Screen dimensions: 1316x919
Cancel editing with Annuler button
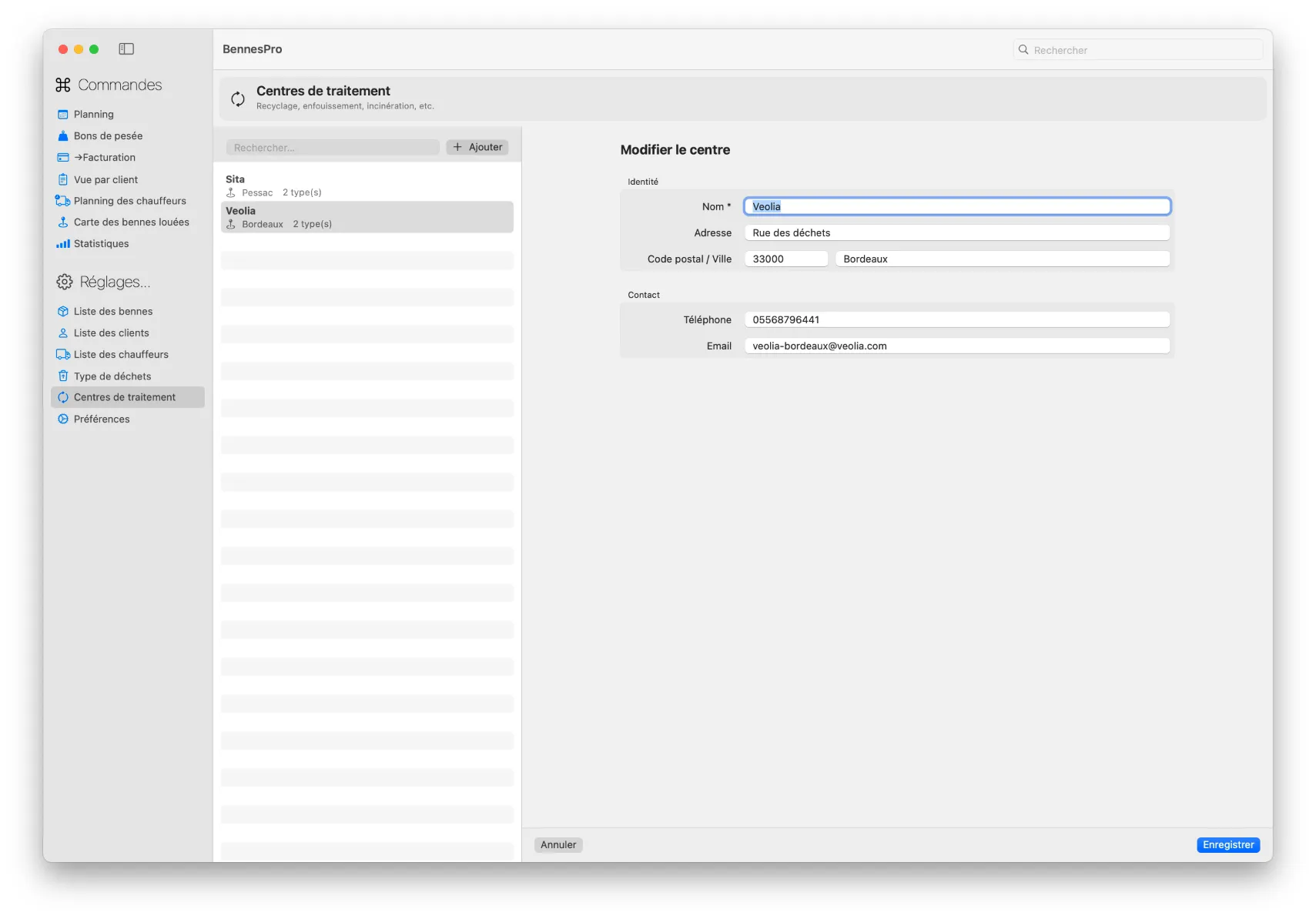(x=558, y=845)
